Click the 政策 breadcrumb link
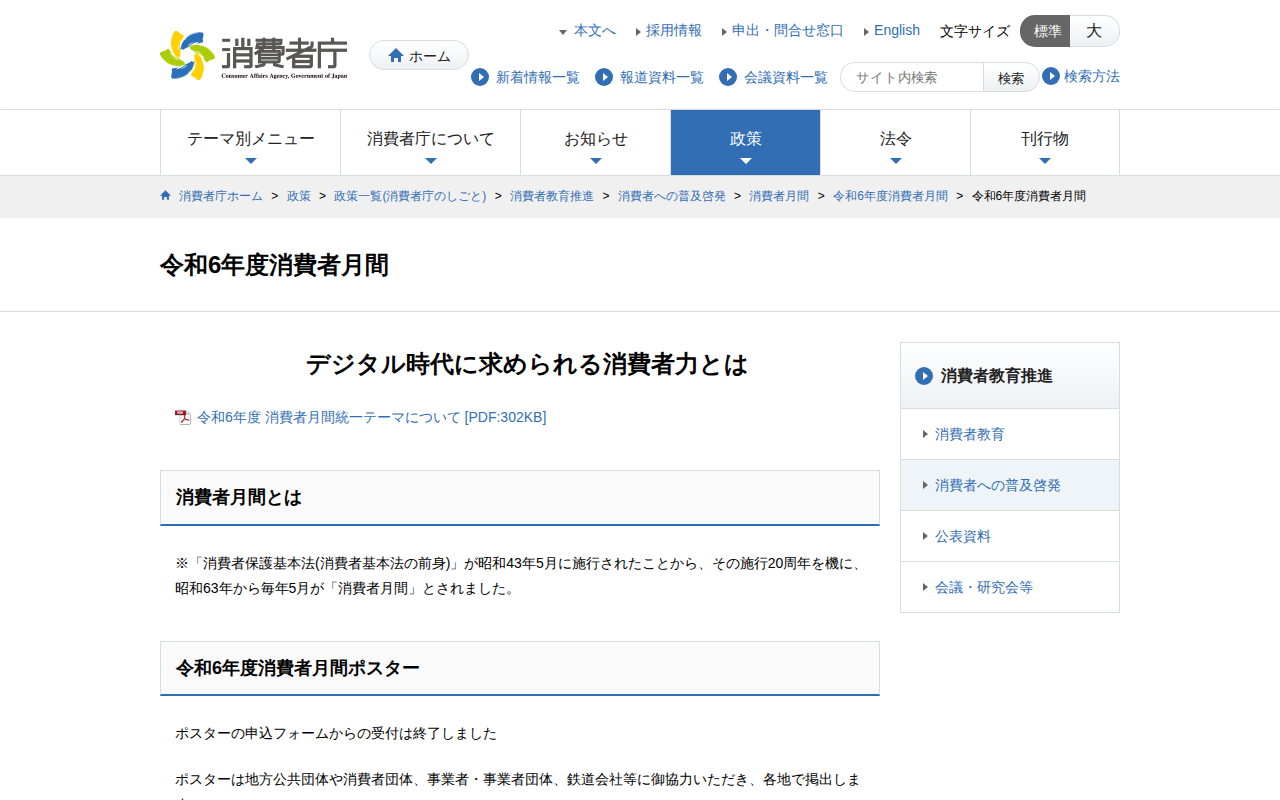Screen dimensions: 1280x800 coord(299,196)
